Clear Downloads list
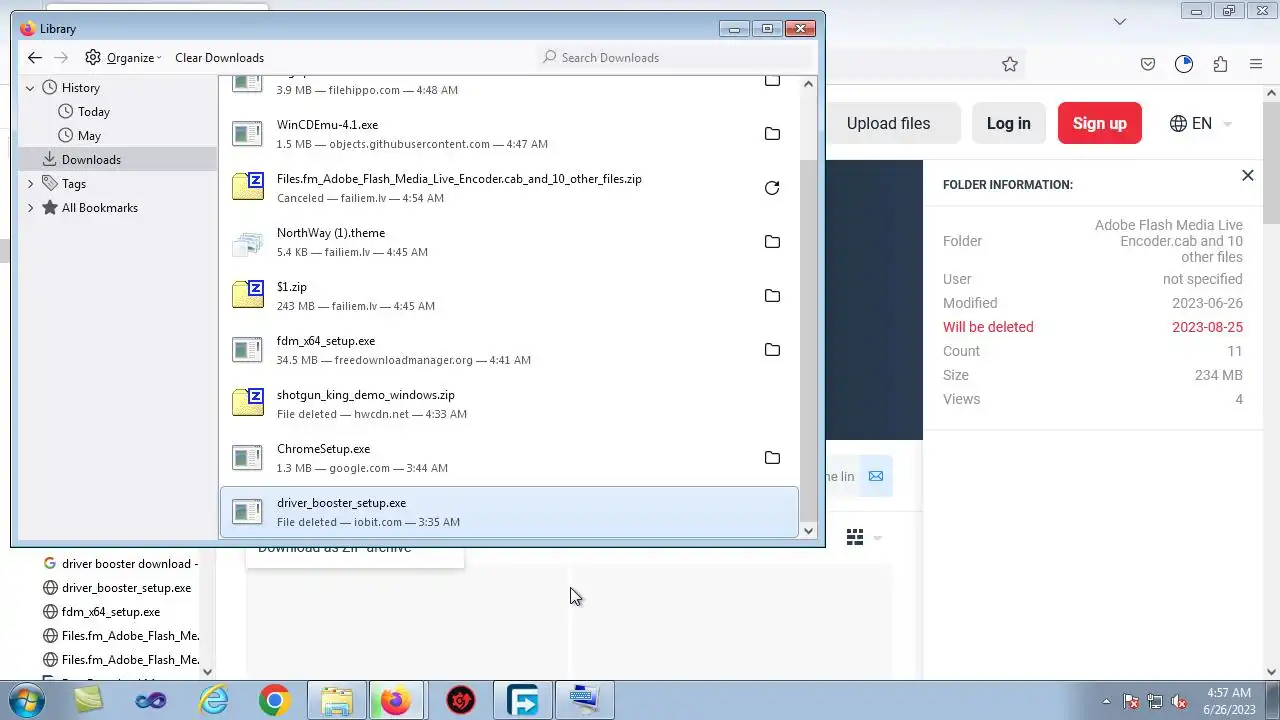The width and height of the screenshot is (1280, 720). (x=219, y=58)
